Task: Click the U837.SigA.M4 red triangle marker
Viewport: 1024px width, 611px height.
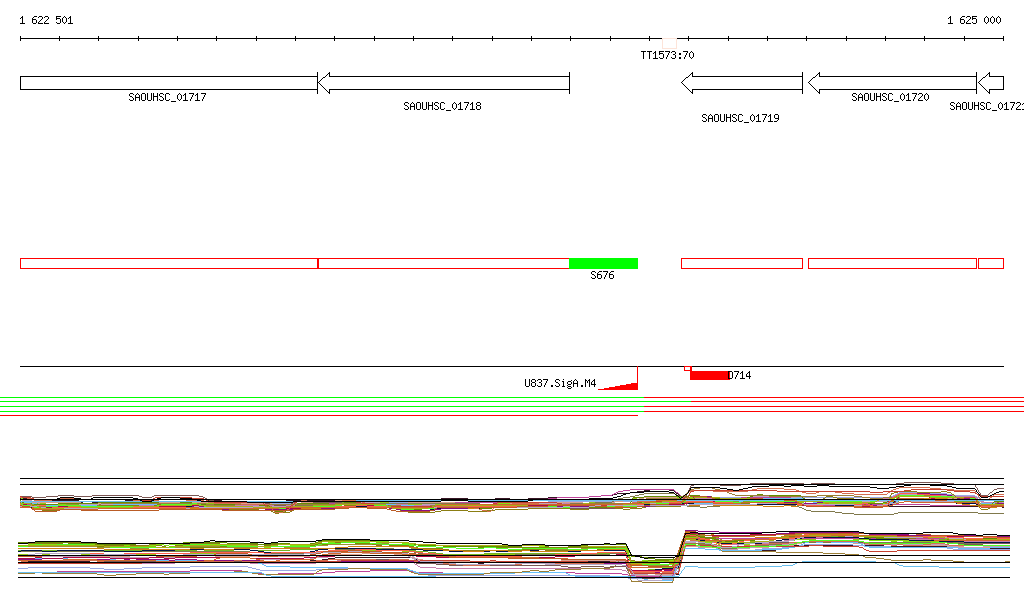Action: point(622,385)
